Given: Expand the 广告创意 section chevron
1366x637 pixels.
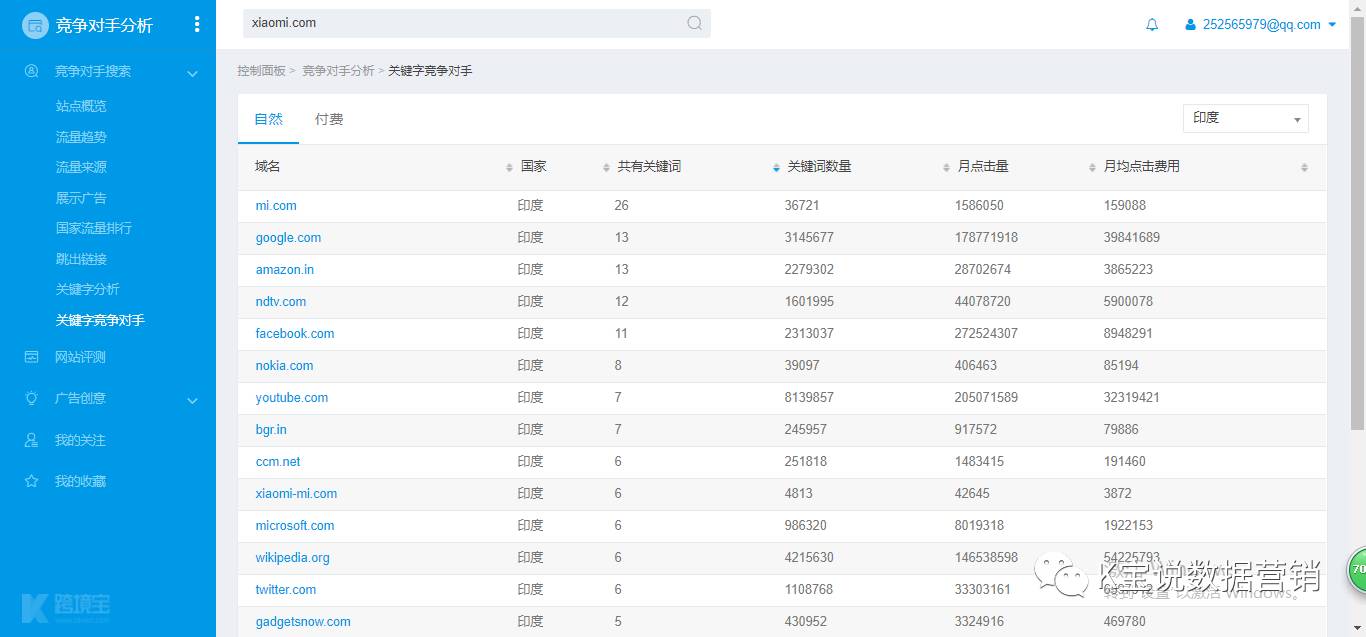Looking at the screenshot, I should click(x=192, y=400).
